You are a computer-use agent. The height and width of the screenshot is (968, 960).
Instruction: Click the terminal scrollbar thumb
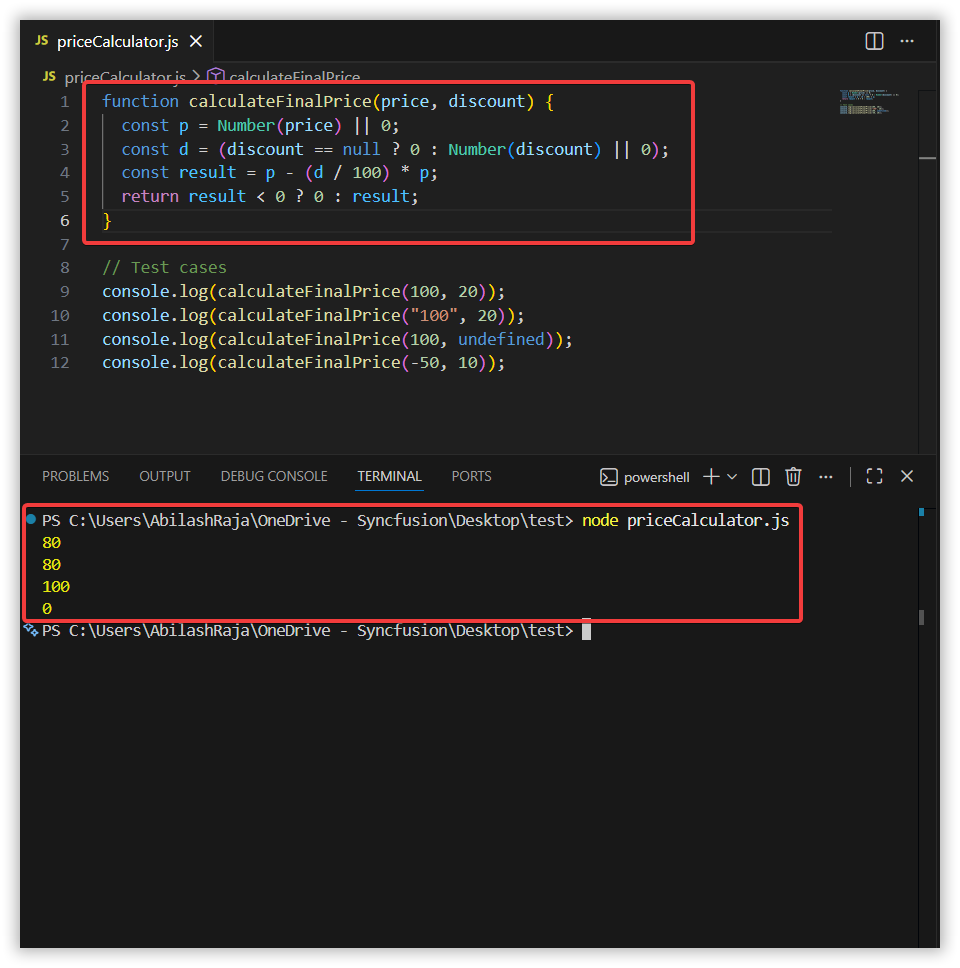[x=921, y=617]
